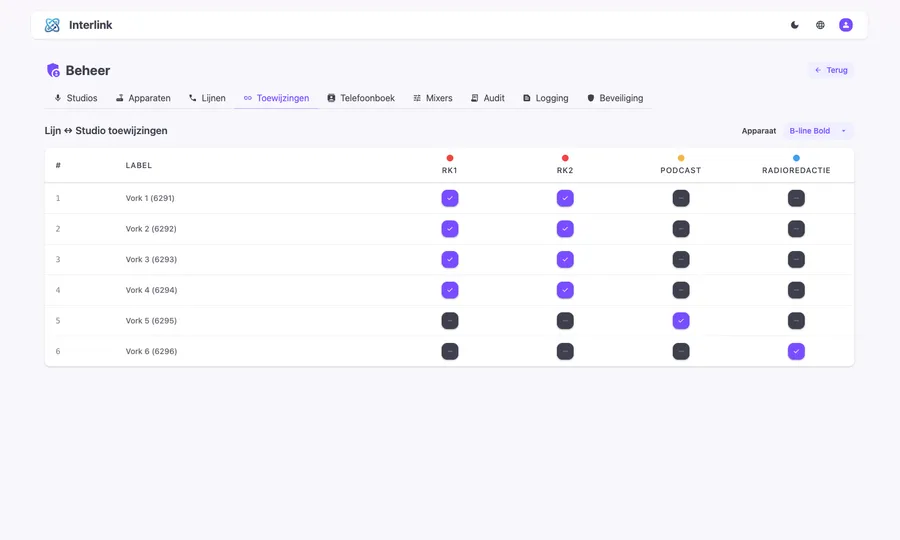Click the PODCAST column header
The height and width of the screenshot is (540, 900).
(x=681, y=170)
